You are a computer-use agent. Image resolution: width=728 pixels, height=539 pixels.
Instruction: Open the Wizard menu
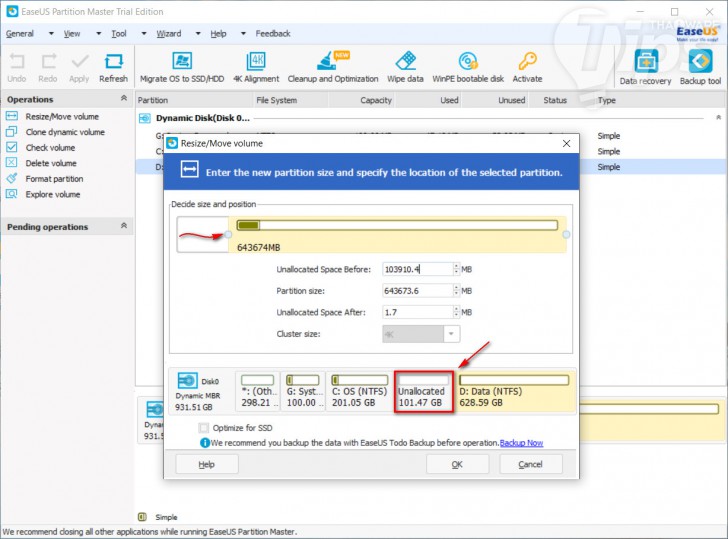169,33
